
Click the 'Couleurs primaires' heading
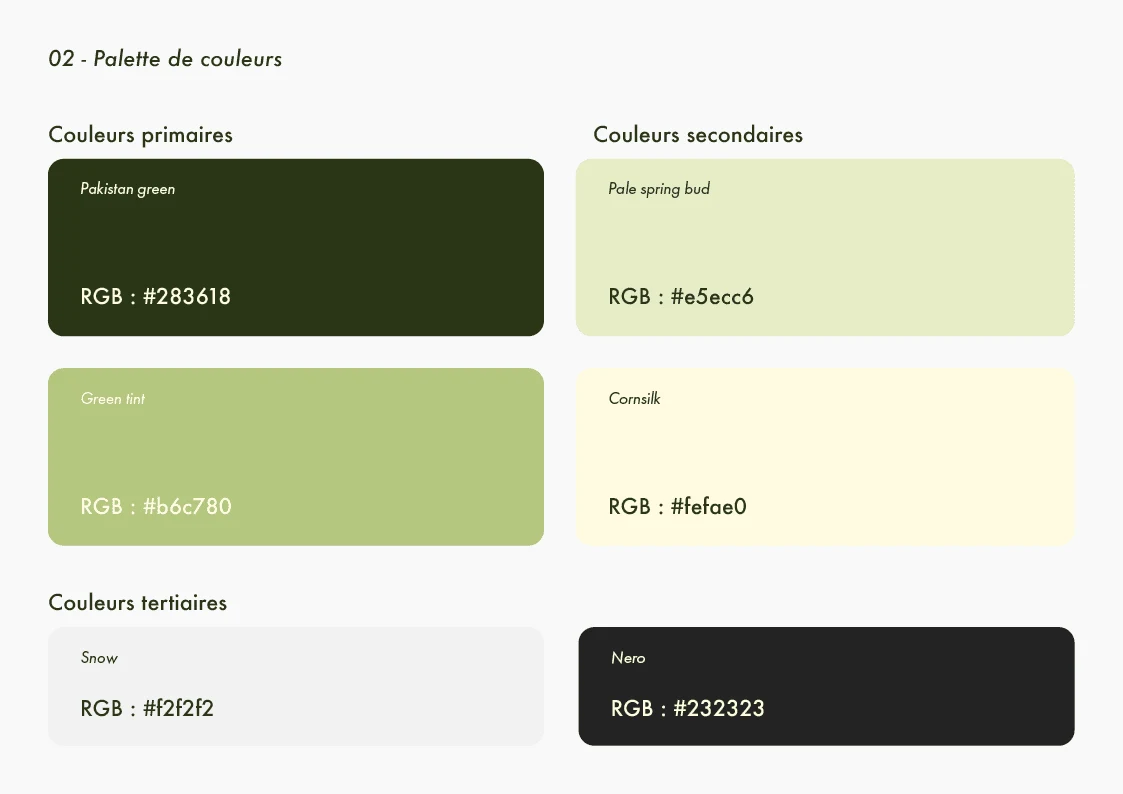140,135
